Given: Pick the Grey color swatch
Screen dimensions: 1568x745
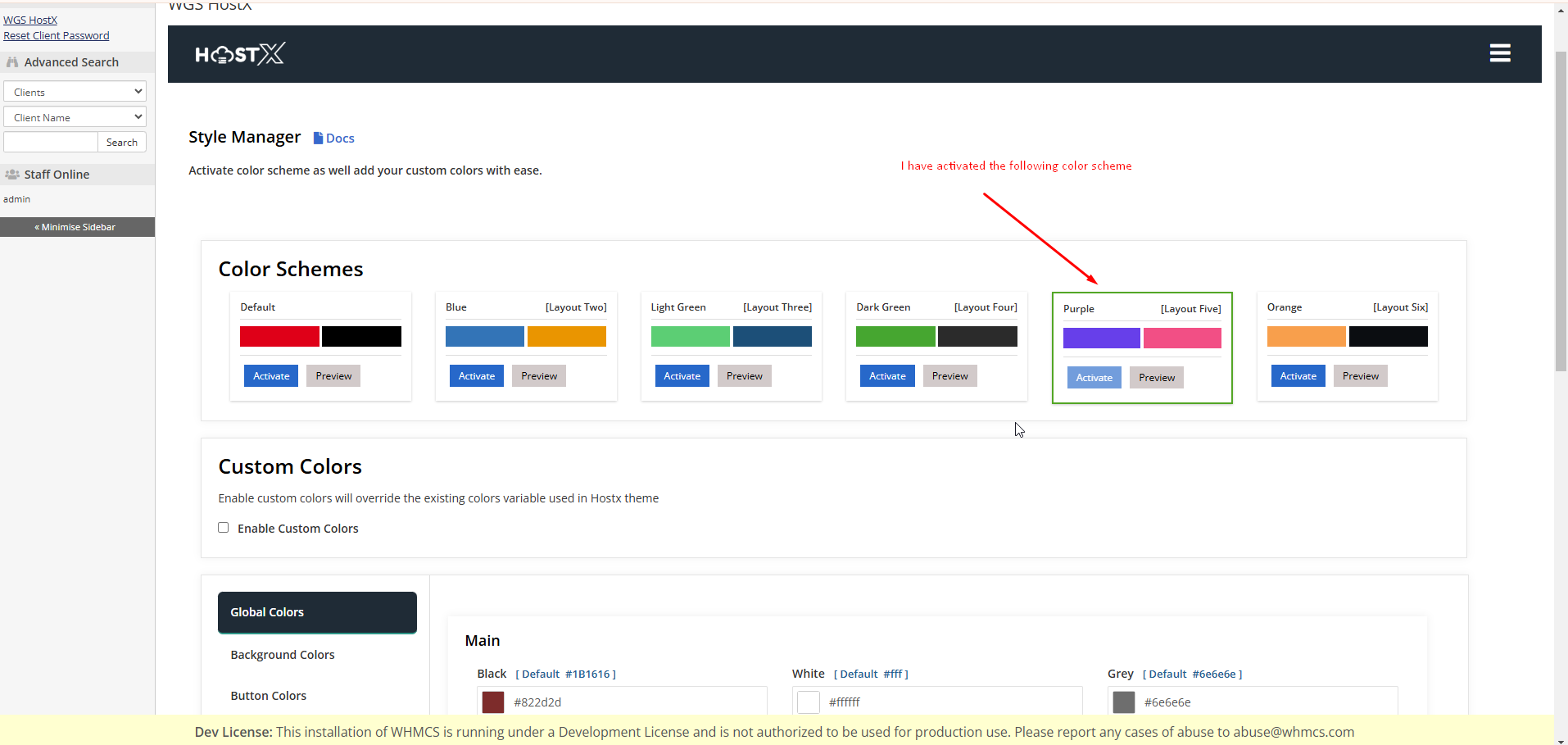Looking at the screenshot, I should [1124, 702].
